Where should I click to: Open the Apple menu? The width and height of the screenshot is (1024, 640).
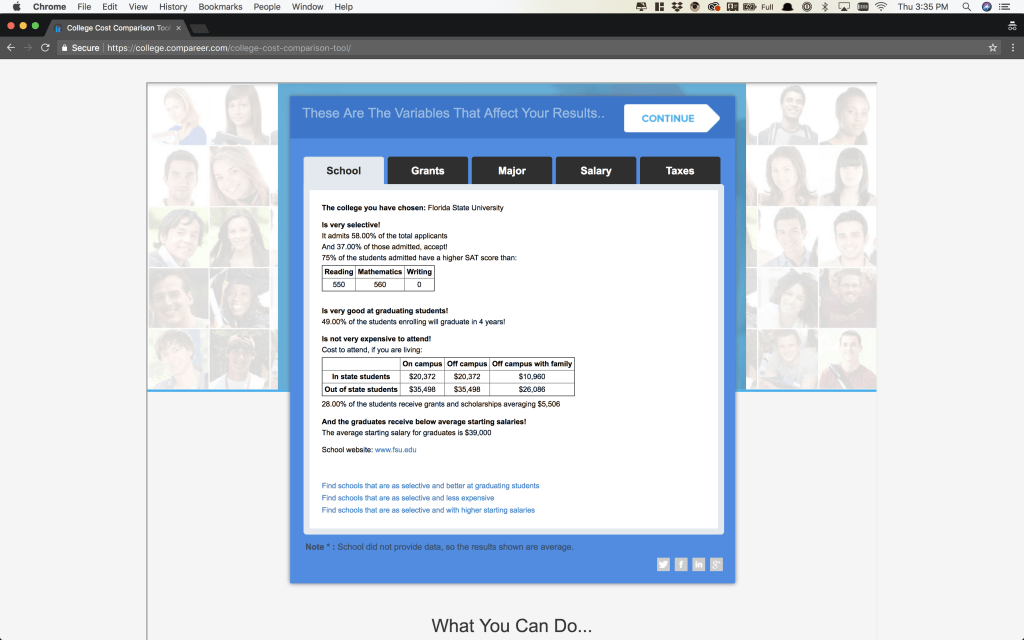(16, 7)
